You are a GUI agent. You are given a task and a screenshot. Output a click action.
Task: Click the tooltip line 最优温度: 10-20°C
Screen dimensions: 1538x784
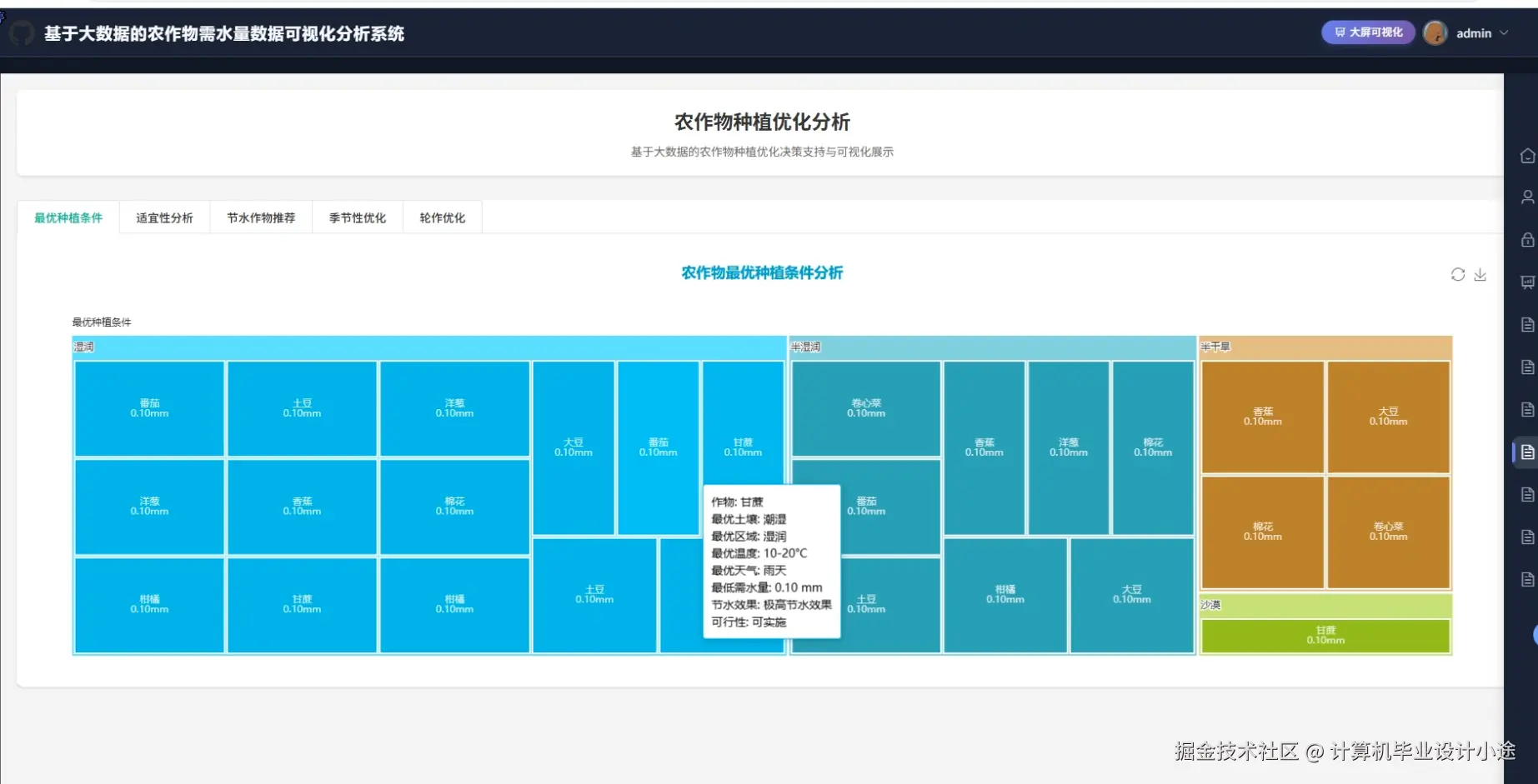tap(759, 553)
